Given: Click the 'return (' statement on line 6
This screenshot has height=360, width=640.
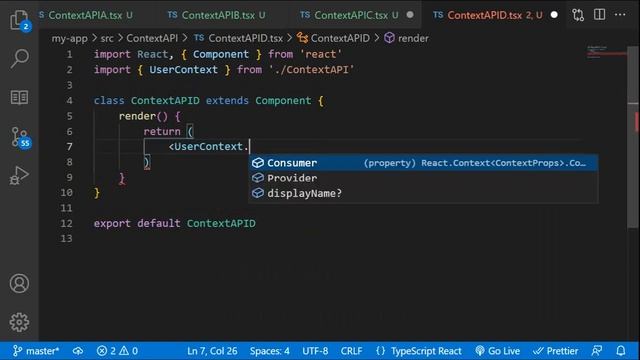Looking at the screenshot, I should point(168,131).
